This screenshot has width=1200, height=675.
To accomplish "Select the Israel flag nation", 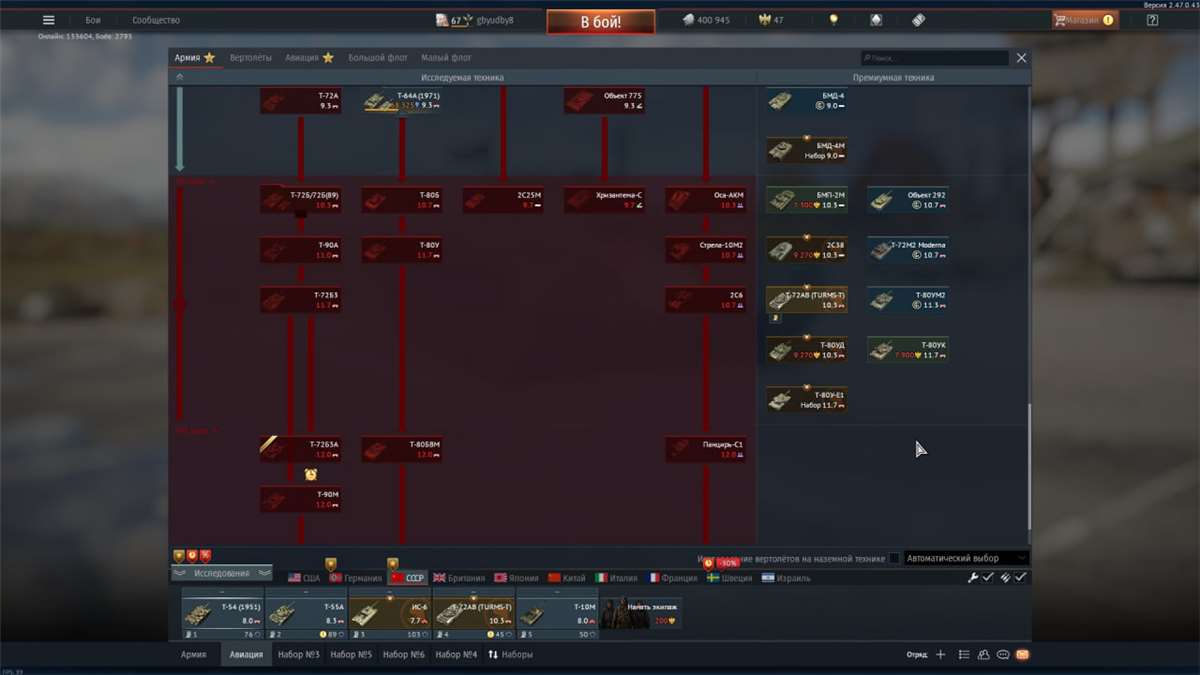I will click(x=786, y=578).
